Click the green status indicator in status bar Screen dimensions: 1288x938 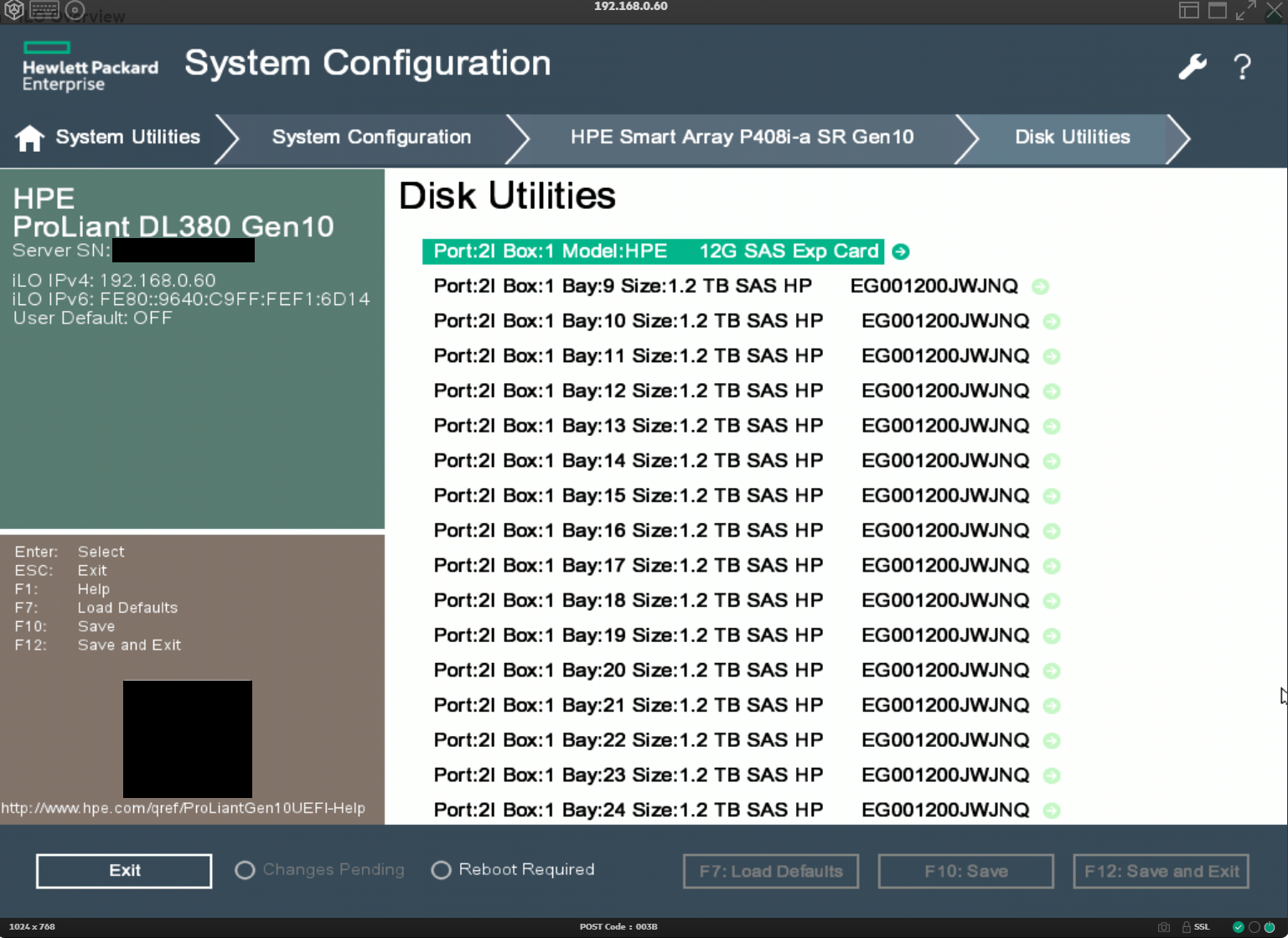coord(1239,927)
